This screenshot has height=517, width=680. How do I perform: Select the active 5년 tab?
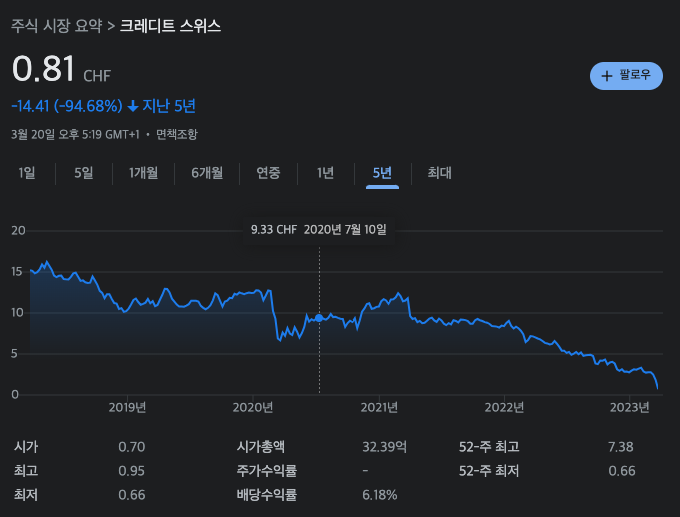click(382, 173)
